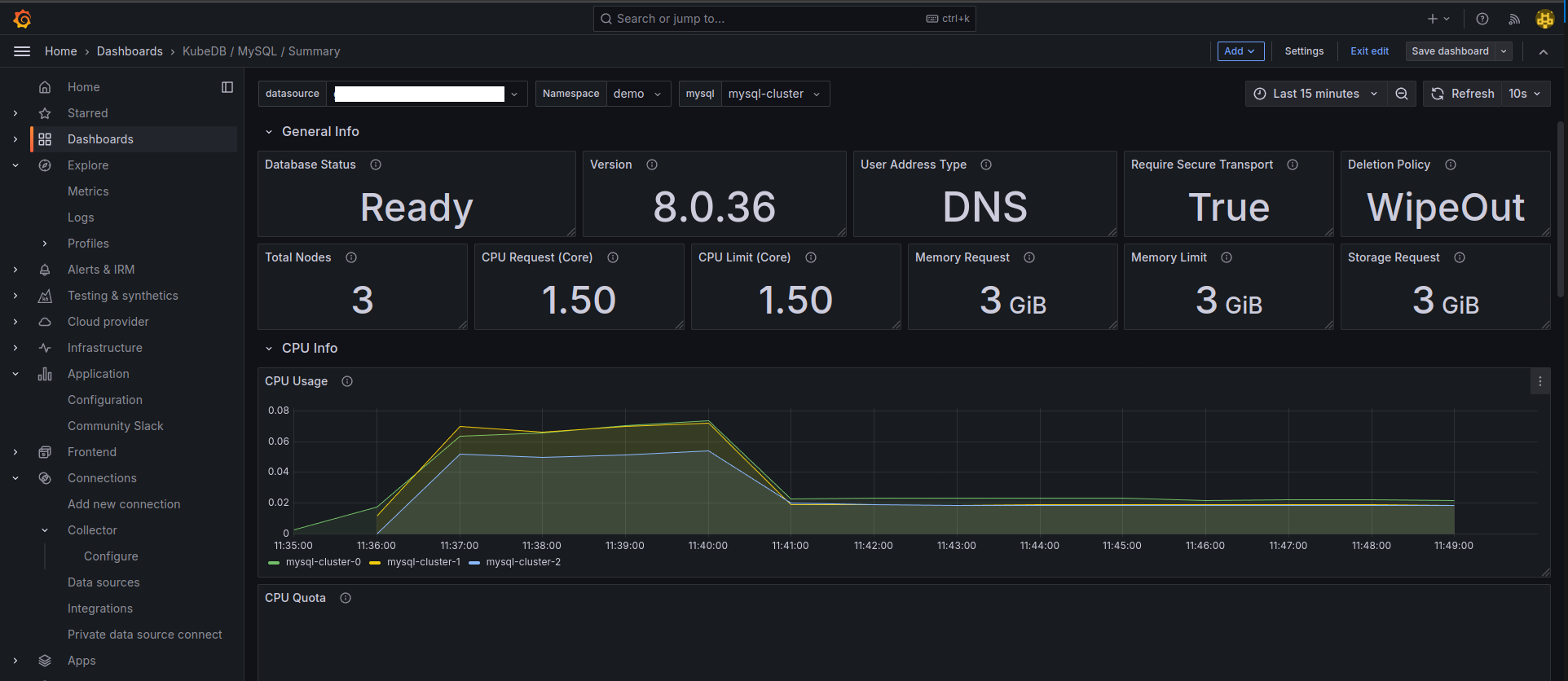The image size is (1568, 681).
Task: Open Save dashboard options arrow
Action: pos(1504,51)
